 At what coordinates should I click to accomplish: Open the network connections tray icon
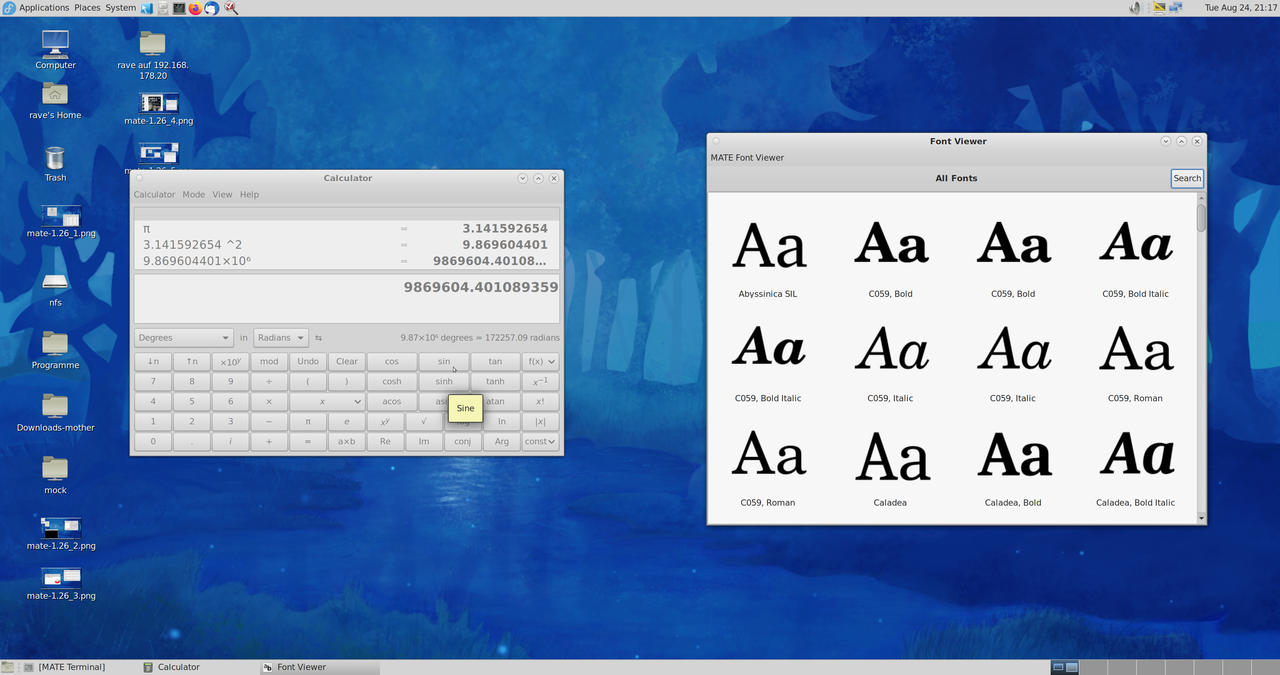(1175, 8)
